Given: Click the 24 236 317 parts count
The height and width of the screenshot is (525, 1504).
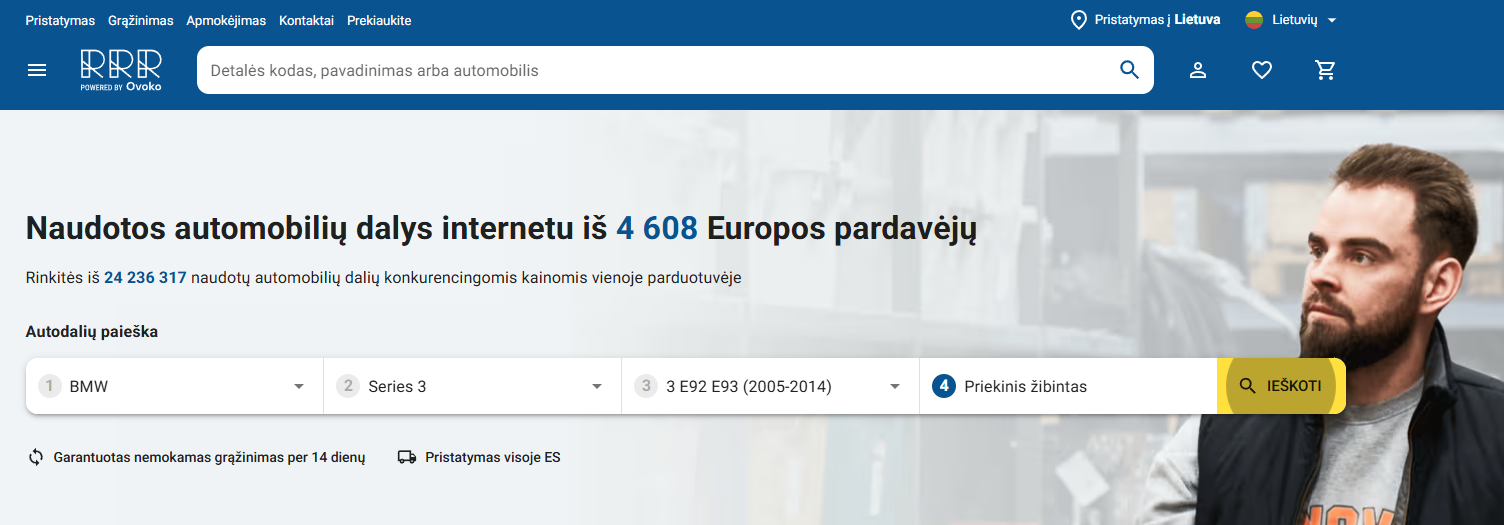Looking at the screenshot, I should pyautogui.click(x=145, y=278).
